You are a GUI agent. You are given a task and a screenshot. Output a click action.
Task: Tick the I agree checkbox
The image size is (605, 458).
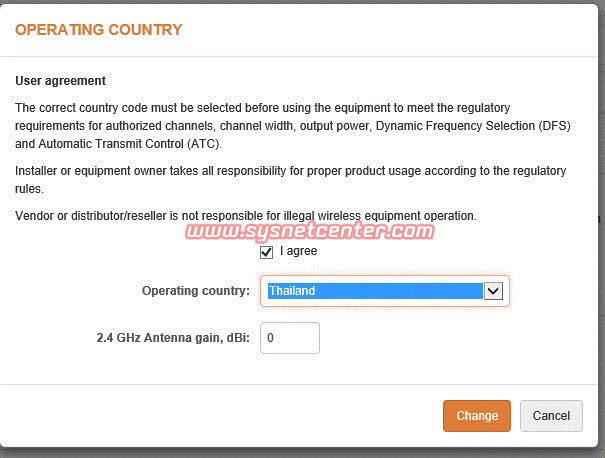(x=267, y=252)
